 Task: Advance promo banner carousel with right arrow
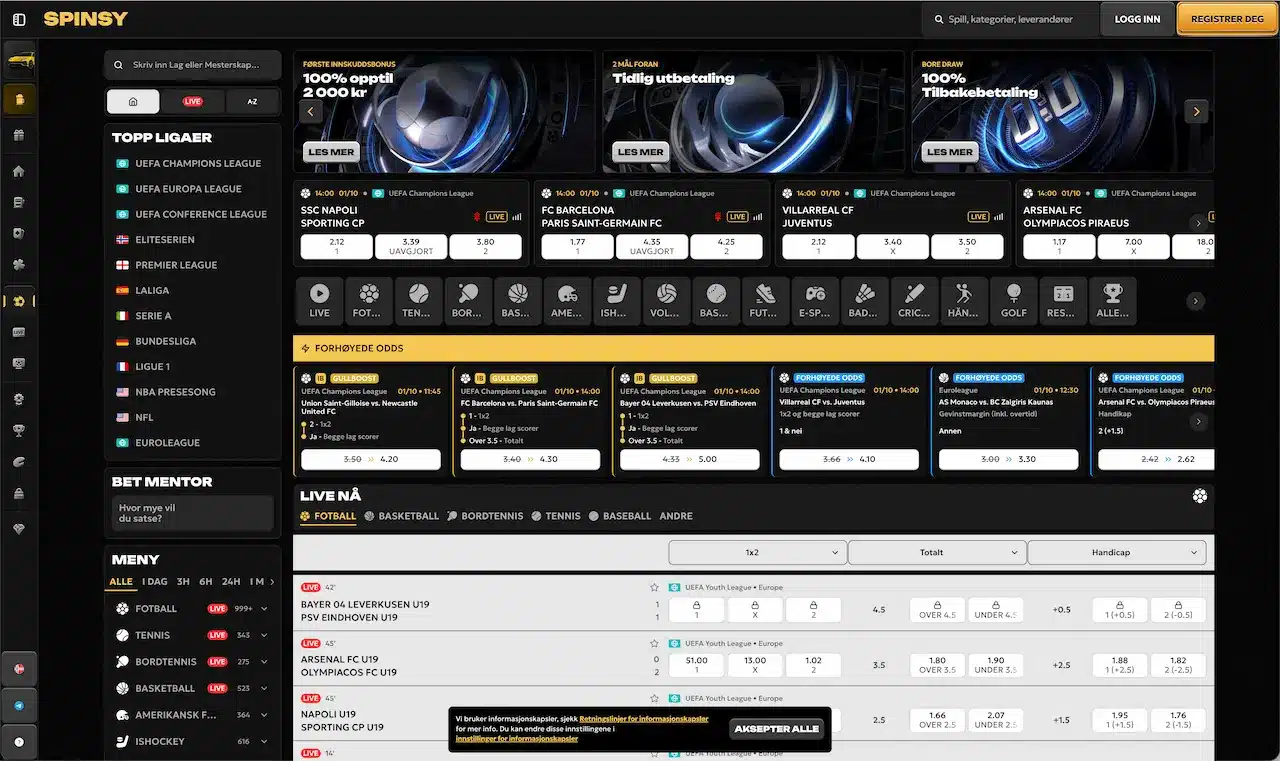[x=1196, y=112]
